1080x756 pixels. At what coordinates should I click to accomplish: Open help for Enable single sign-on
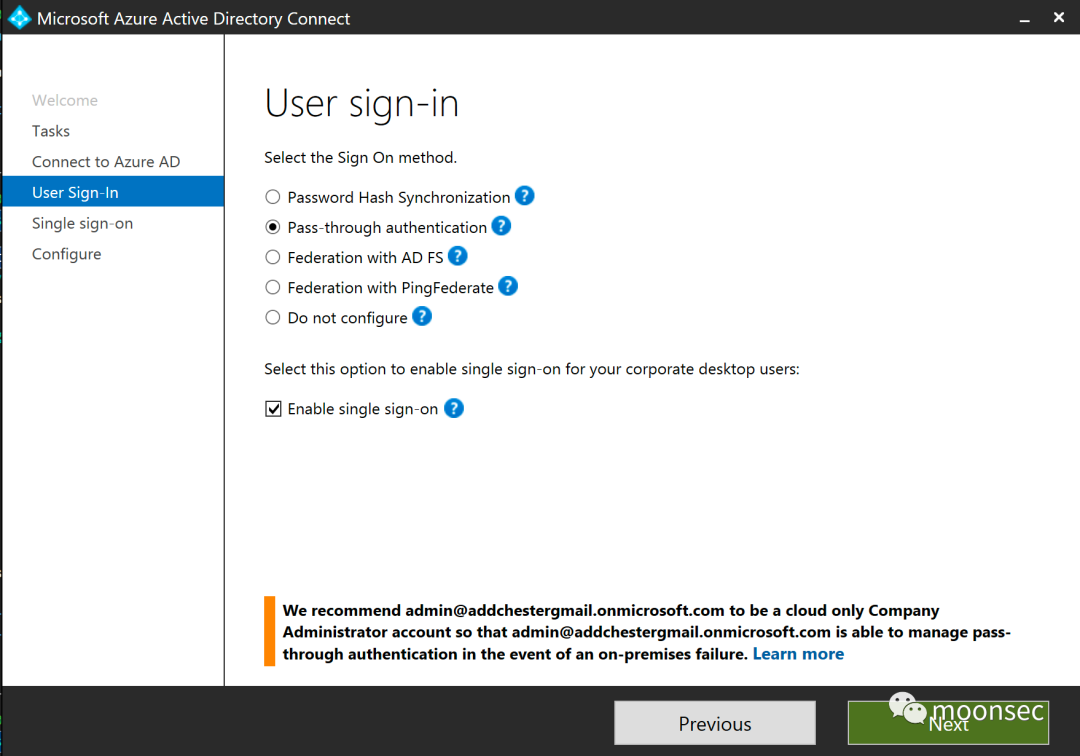click(453, 408)
